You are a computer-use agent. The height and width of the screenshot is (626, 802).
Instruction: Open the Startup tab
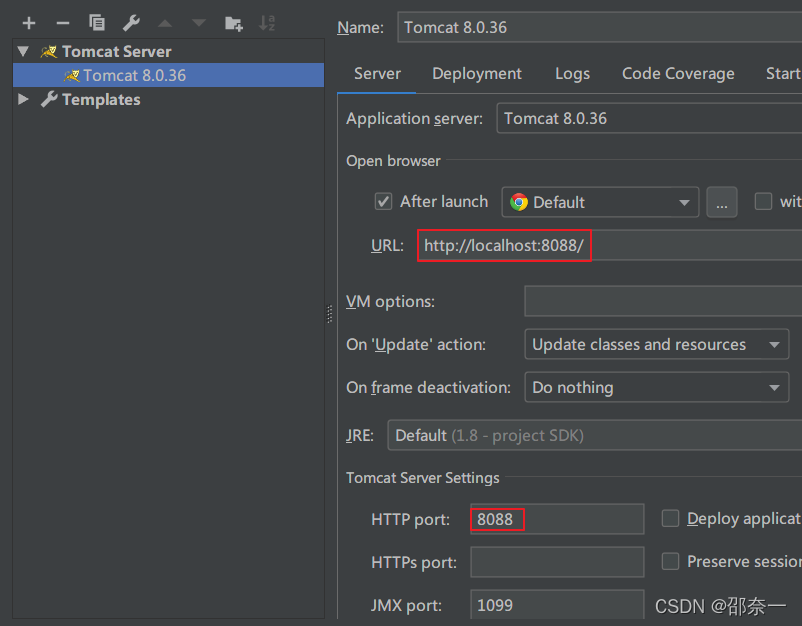(x=784, y=74)
